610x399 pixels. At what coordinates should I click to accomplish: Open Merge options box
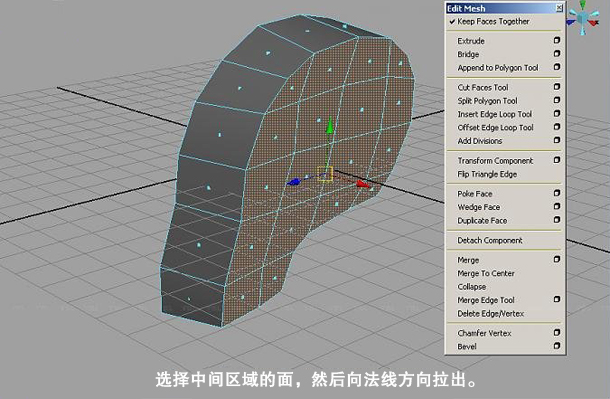pyautogui.click(x=557, y=259)
